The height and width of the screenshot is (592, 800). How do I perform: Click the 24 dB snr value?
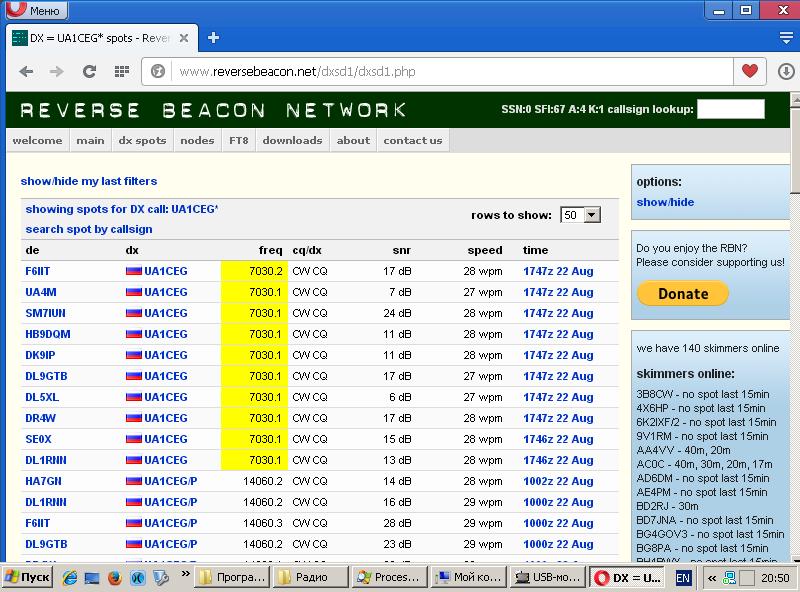click(397, 313)
